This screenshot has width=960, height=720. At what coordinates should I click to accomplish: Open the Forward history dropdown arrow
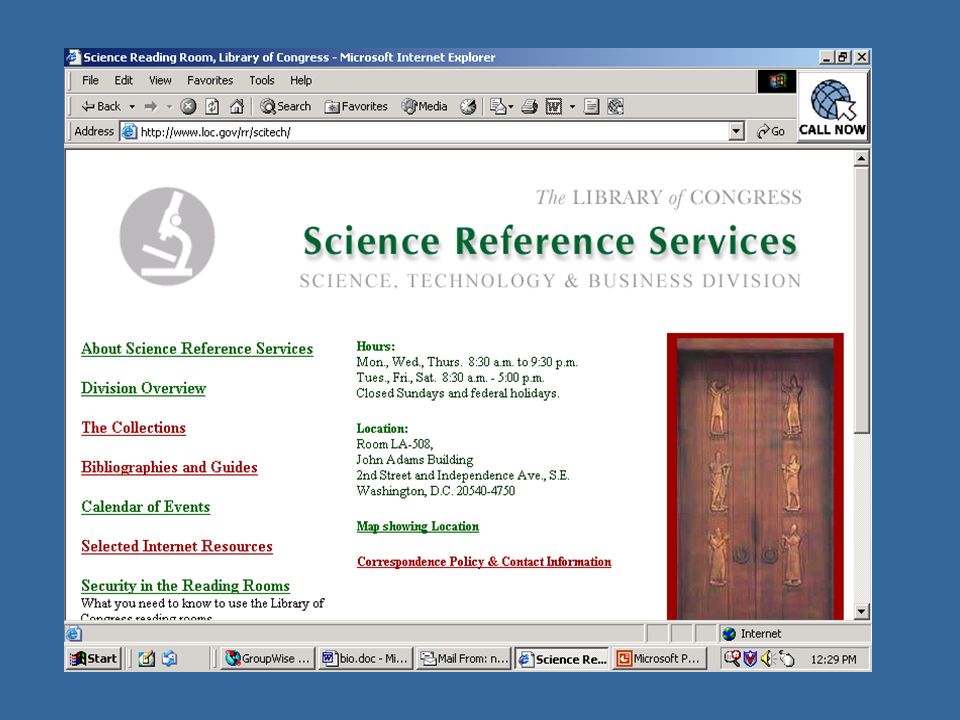point(169,107)
